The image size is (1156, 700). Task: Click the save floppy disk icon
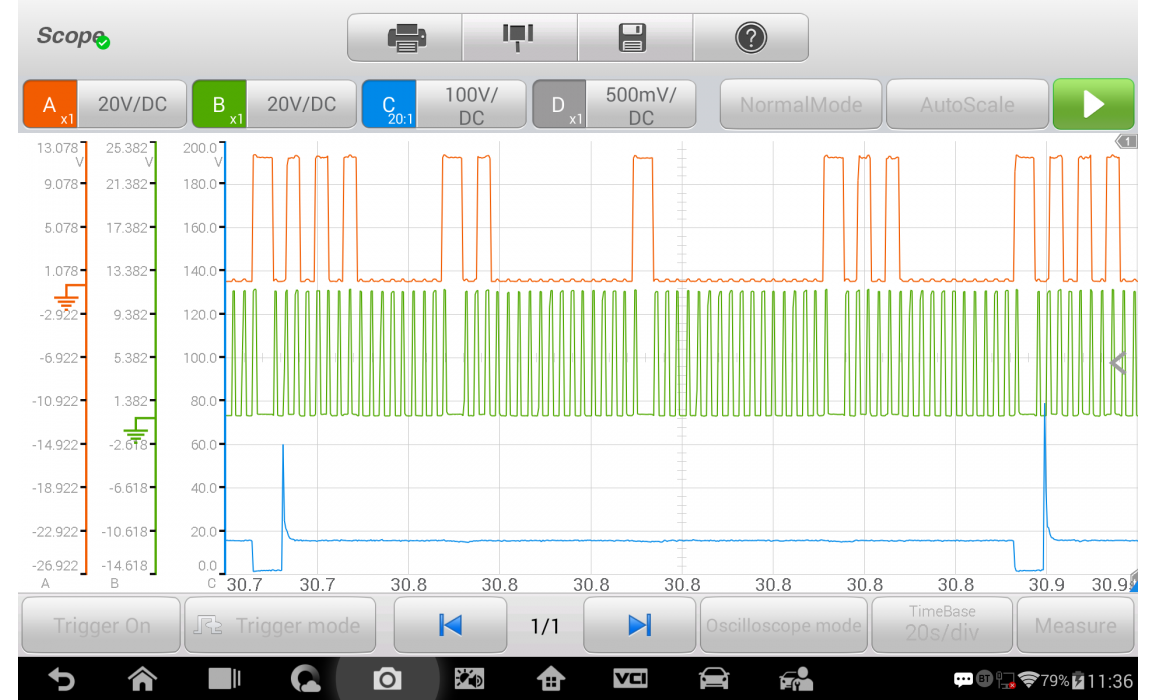[x=634, y=38]
